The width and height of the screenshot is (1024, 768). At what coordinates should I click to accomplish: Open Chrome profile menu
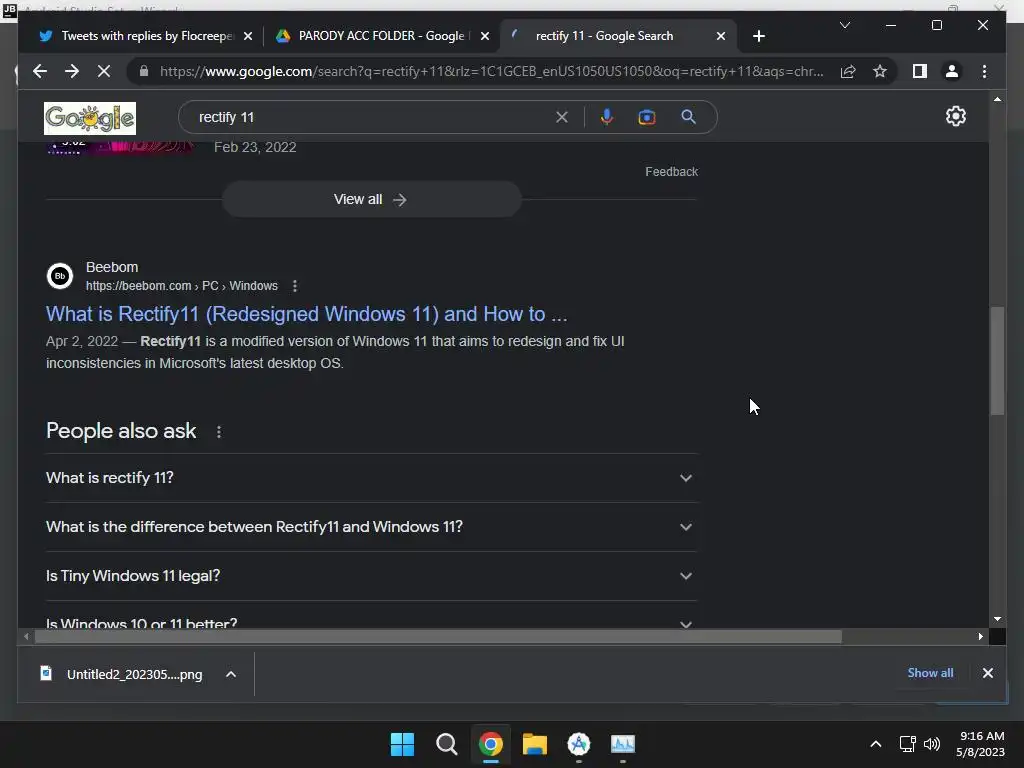[952, 71]
